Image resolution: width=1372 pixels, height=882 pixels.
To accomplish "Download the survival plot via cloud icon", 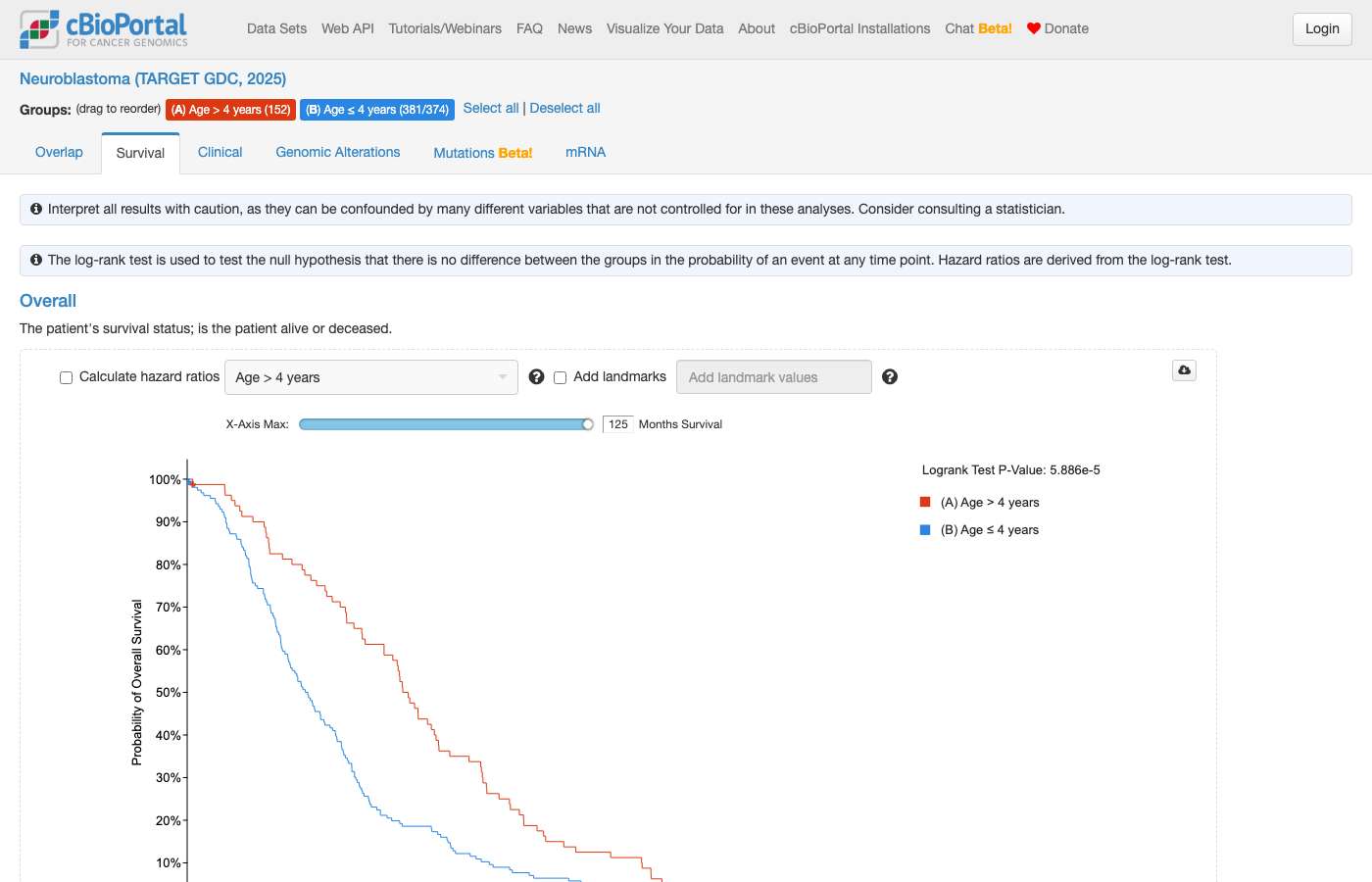I will (x=1184, y=370).
